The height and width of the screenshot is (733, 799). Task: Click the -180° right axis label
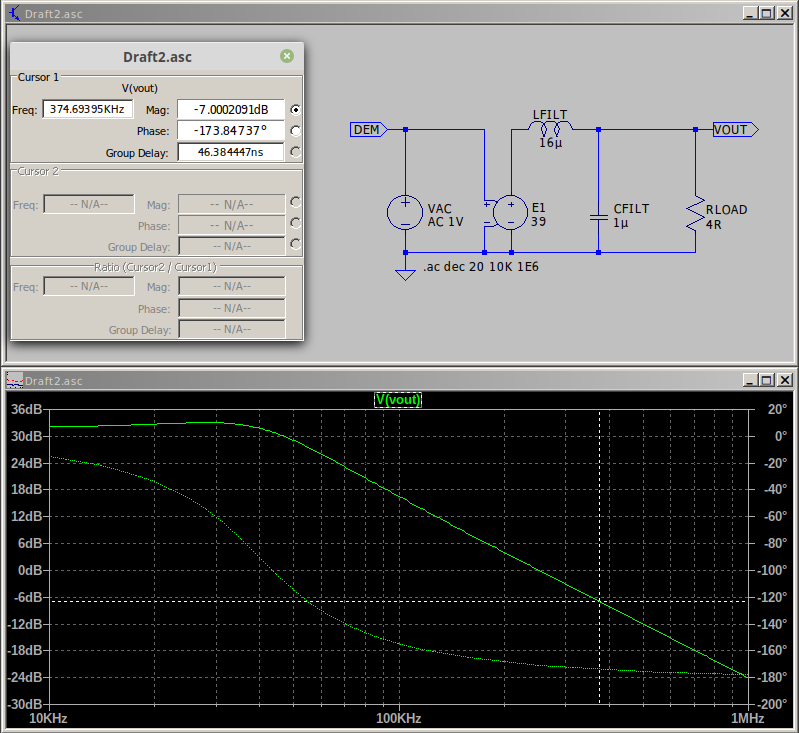coord(772,677)
